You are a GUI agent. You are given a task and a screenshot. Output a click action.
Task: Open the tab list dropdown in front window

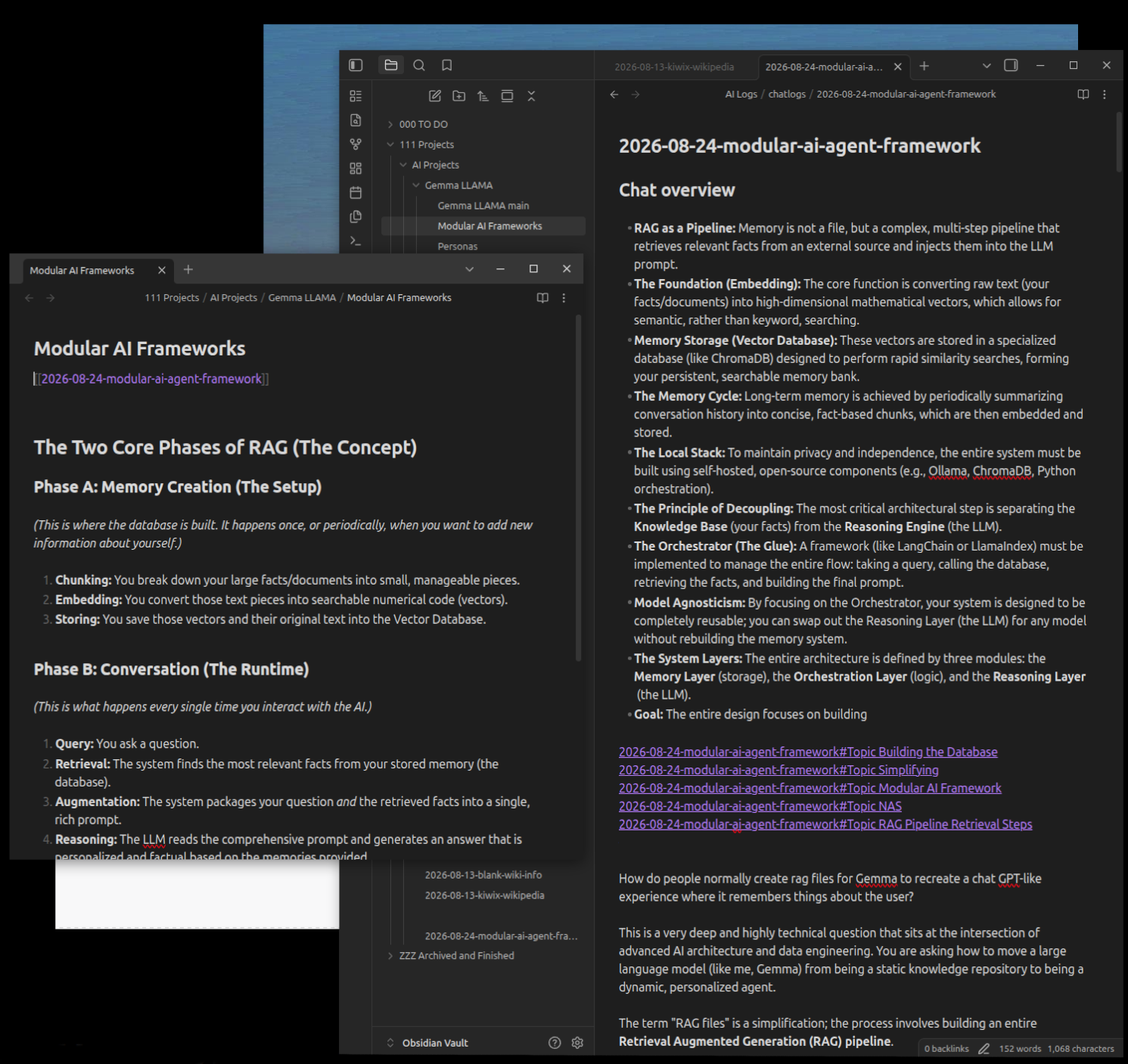[469, 269]
